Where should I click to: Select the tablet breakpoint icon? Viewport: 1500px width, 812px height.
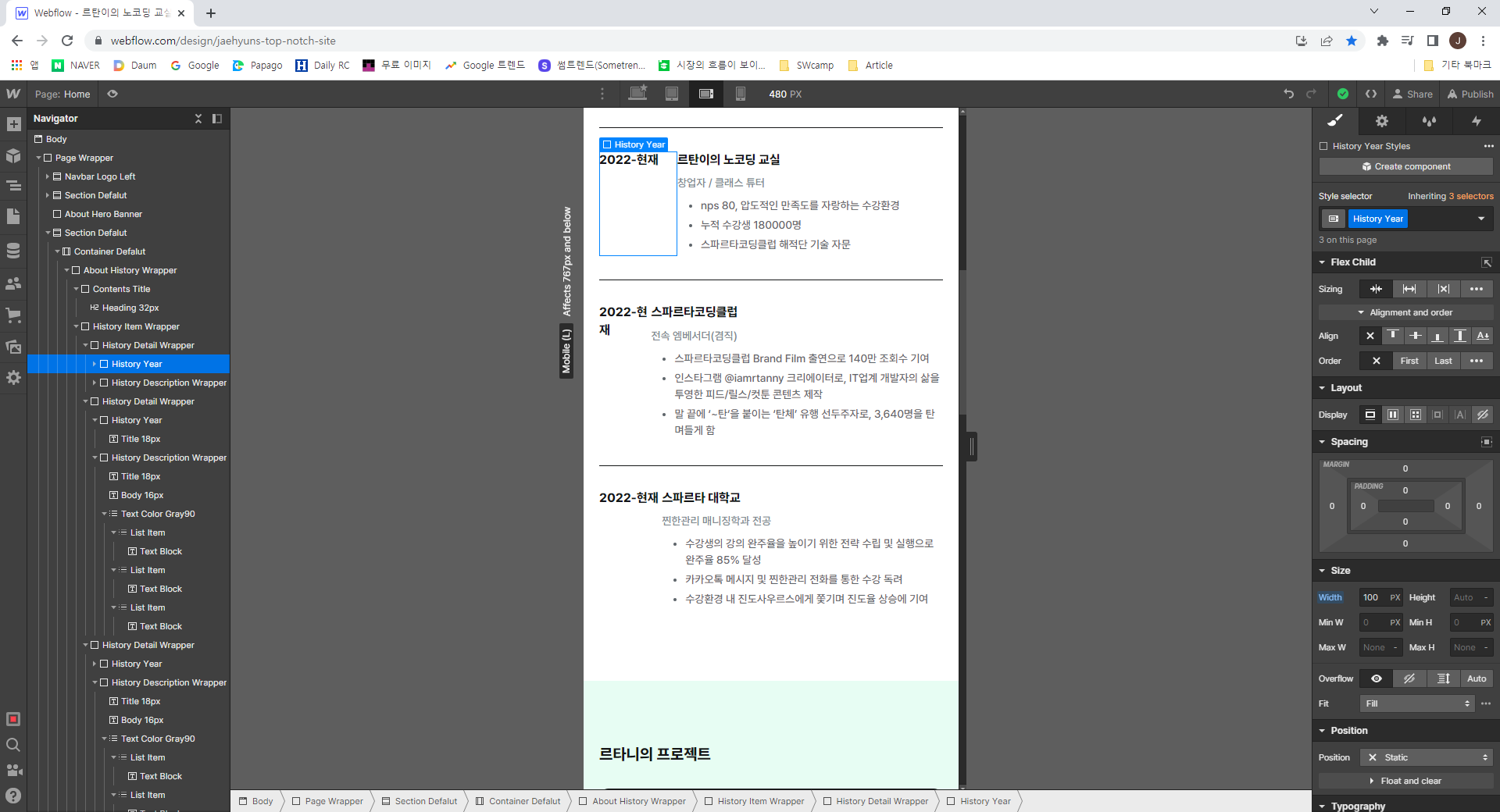[672, 94]
